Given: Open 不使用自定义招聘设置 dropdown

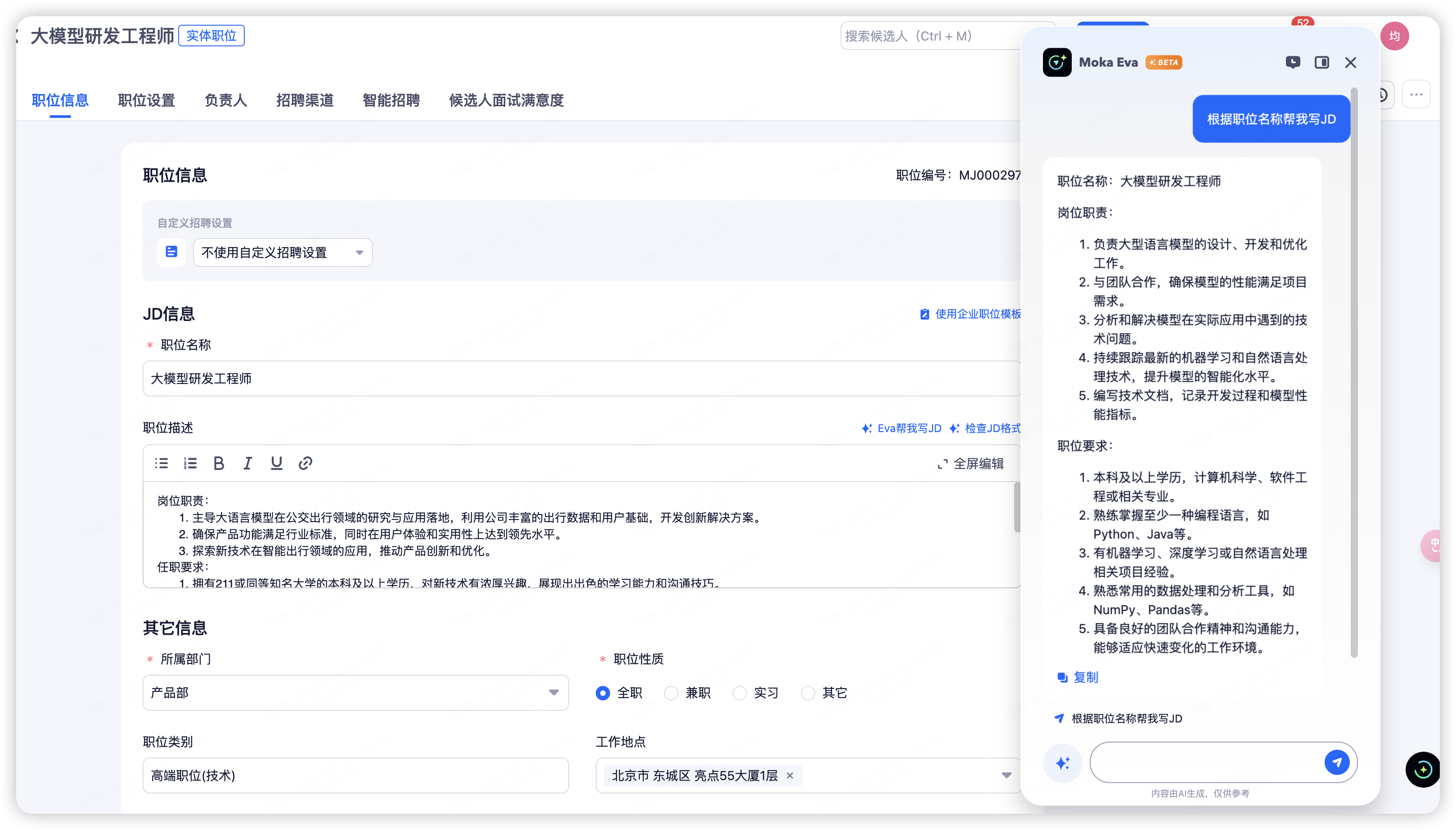Looking at the screenshot, I should [x=283, y=253].
